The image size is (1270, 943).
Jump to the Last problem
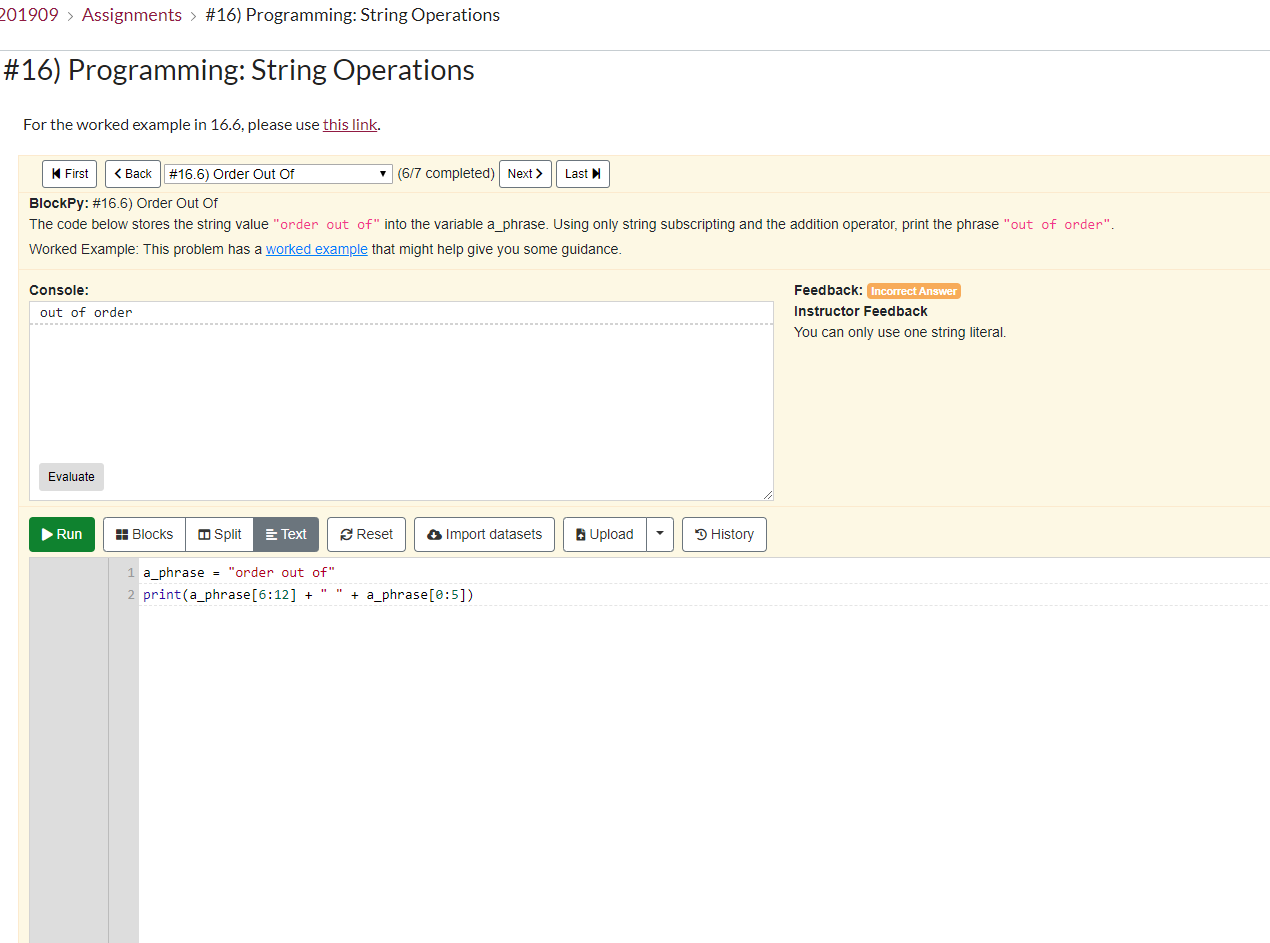tap(582, 173)
